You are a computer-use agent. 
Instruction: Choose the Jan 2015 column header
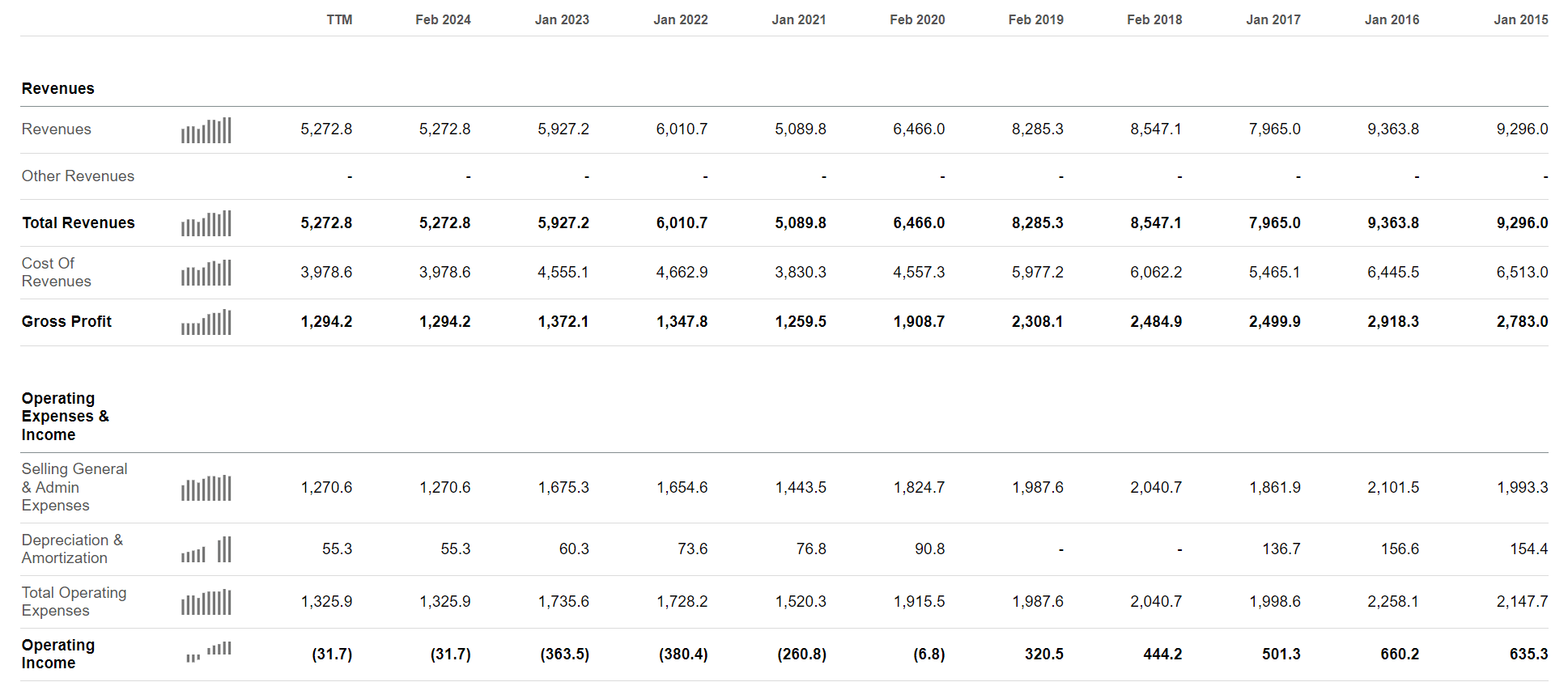coord(1520,19)
